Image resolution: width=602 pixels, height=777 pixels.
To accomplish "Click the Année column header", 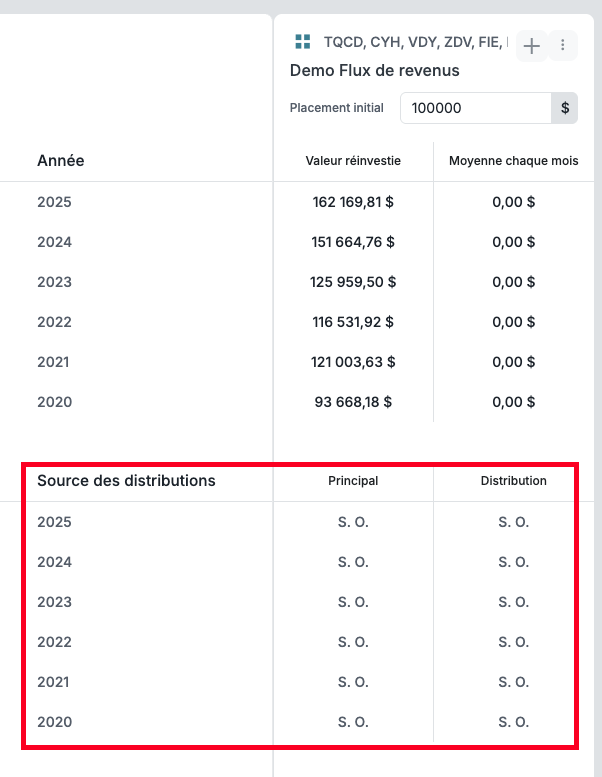I will tap(61, 161).
